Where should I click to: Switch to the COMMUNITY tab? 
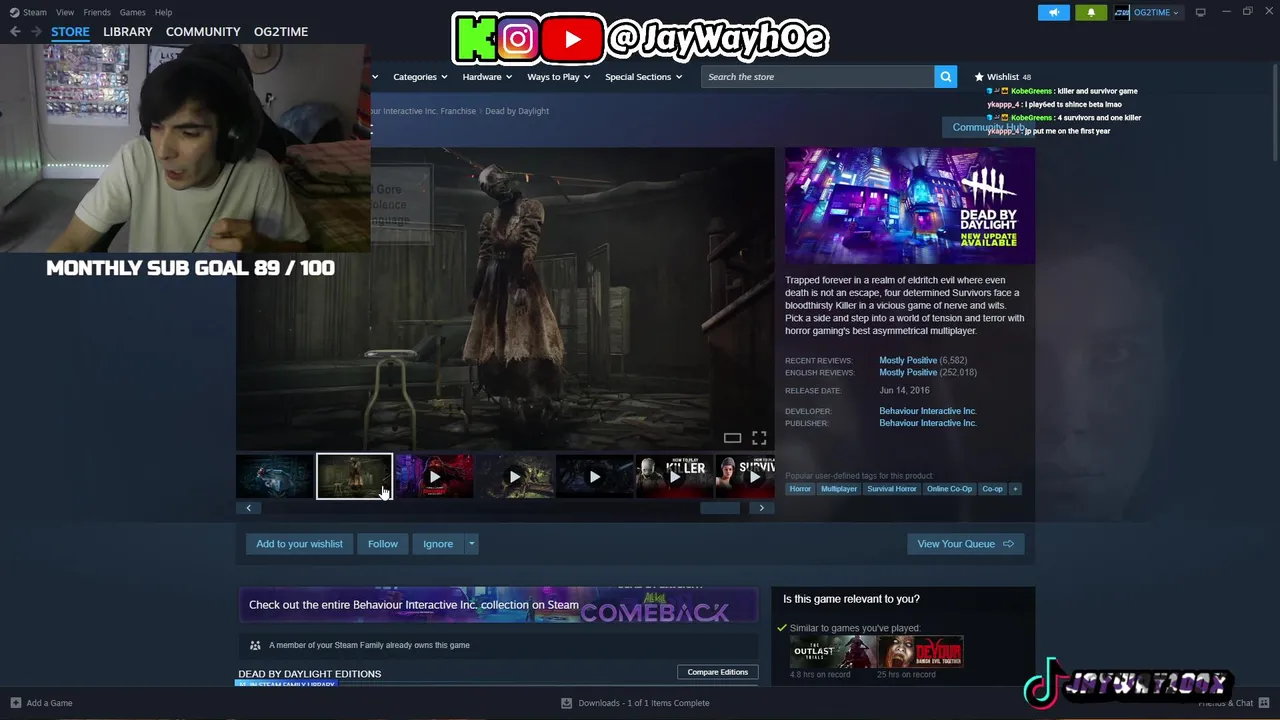(203, 32)
